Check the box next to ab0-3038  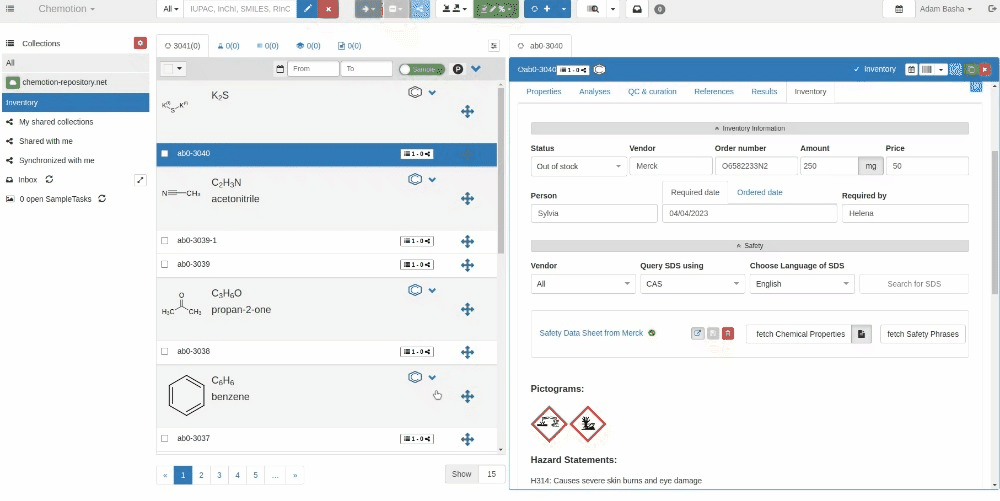click(x=165, y=352)
